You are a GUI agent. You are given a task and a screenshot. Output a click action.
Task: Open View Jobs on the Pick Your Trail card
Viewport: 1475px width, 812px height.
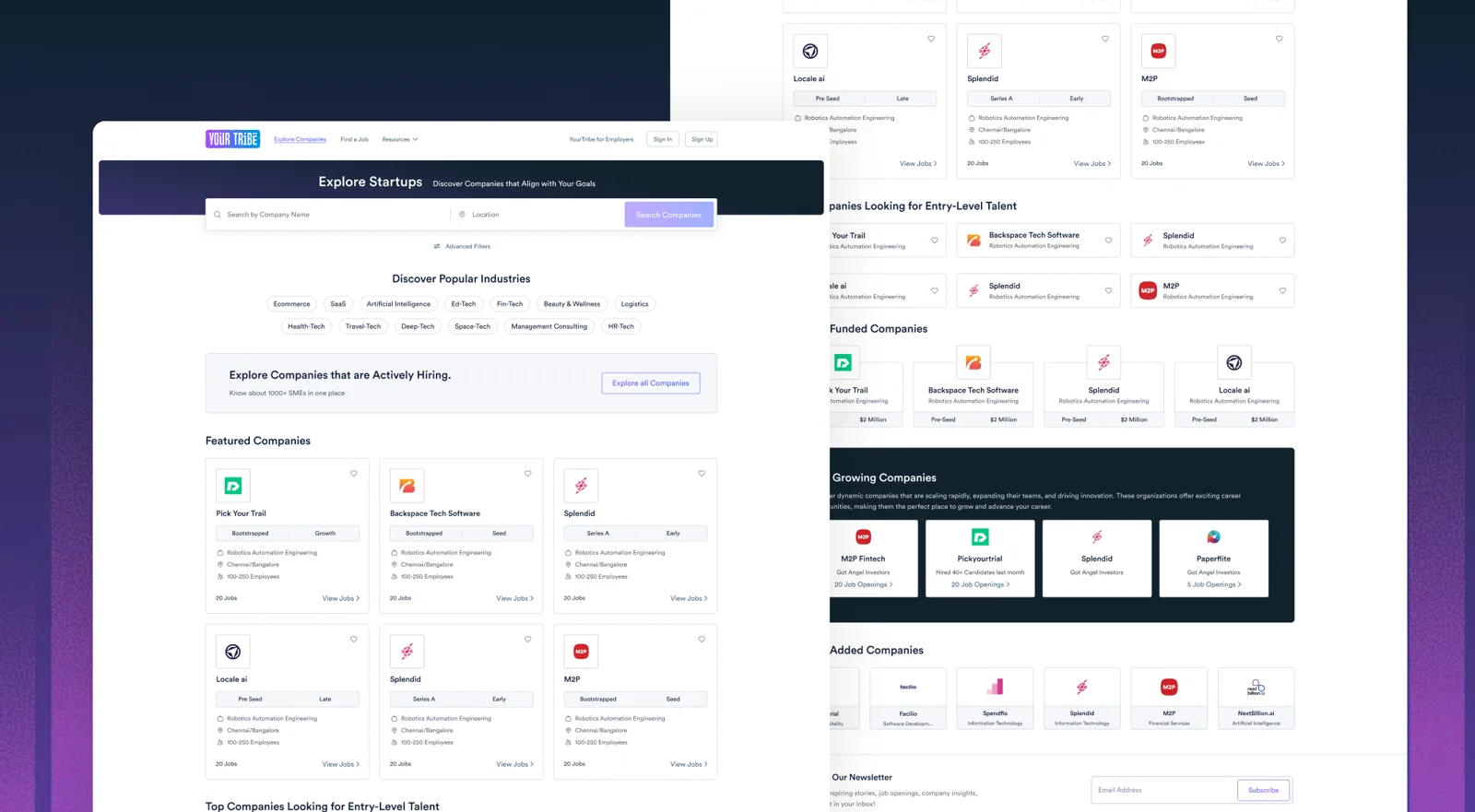(341, 598)
